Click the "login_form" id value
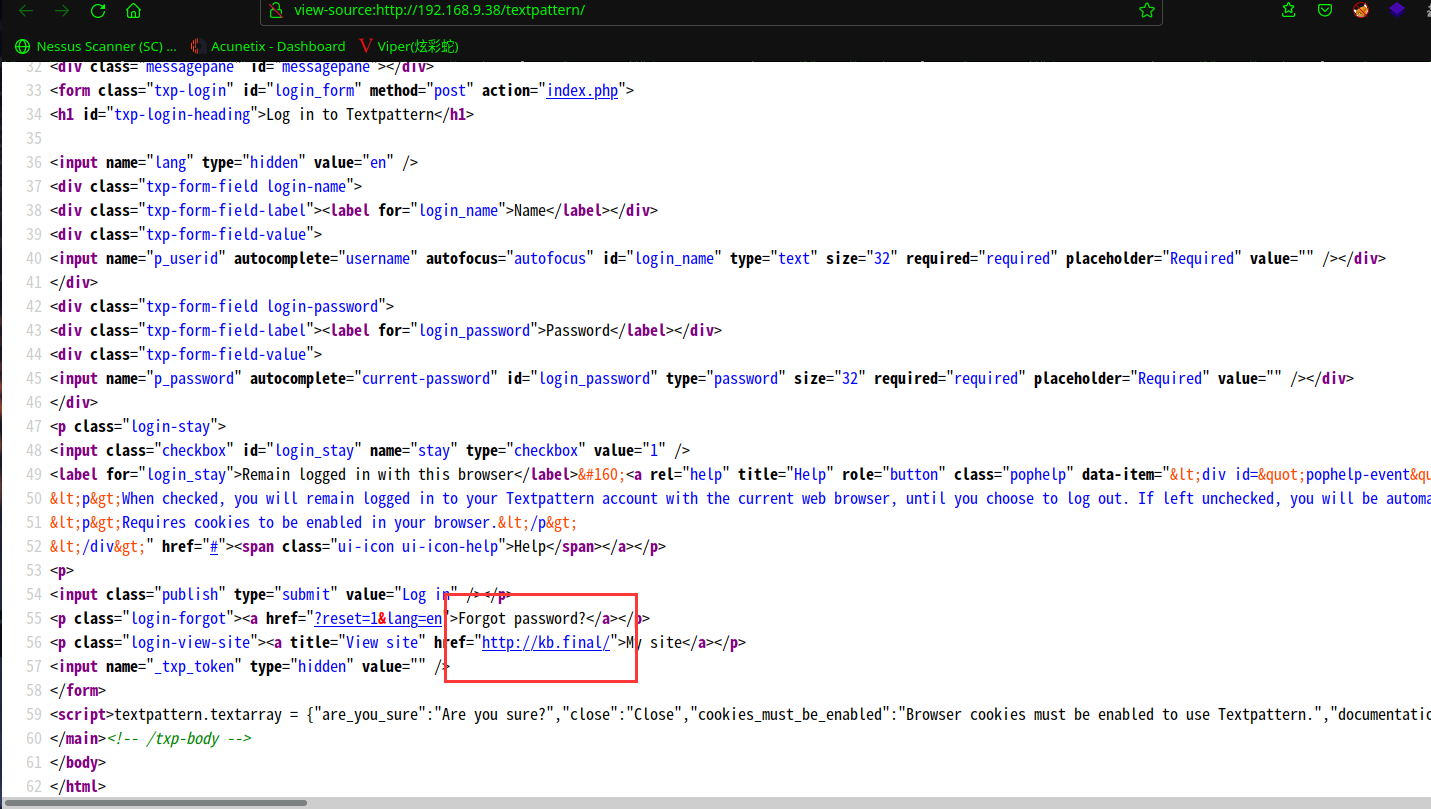The height and width of the screenshot is (809, 1431). coord(314,91)
